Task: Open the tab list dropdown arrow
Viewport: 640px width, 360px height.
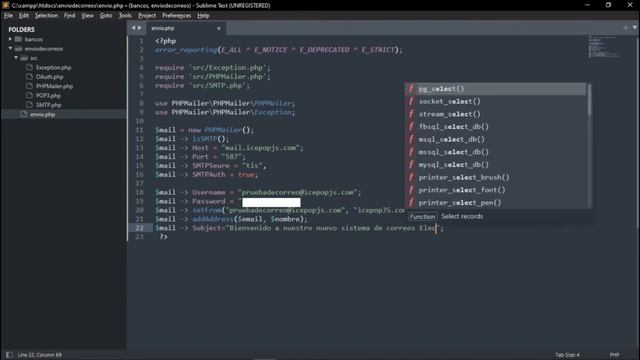Action: [634, 28]
